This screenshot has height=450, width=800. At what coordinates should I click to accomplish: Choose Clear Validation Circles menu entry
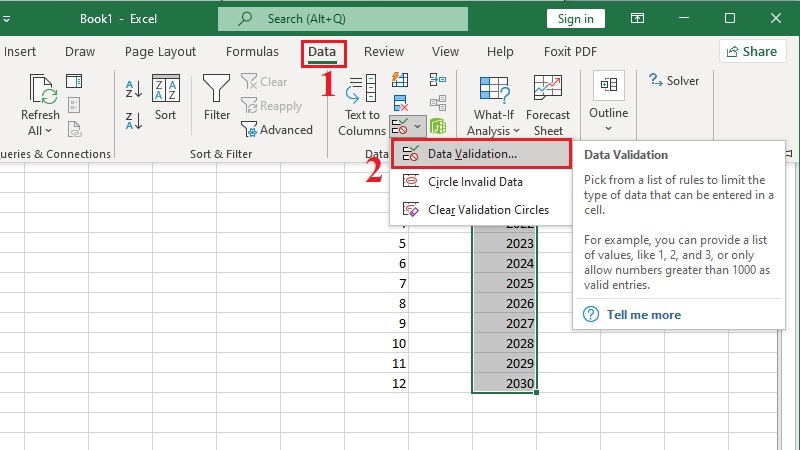[481, 210]
